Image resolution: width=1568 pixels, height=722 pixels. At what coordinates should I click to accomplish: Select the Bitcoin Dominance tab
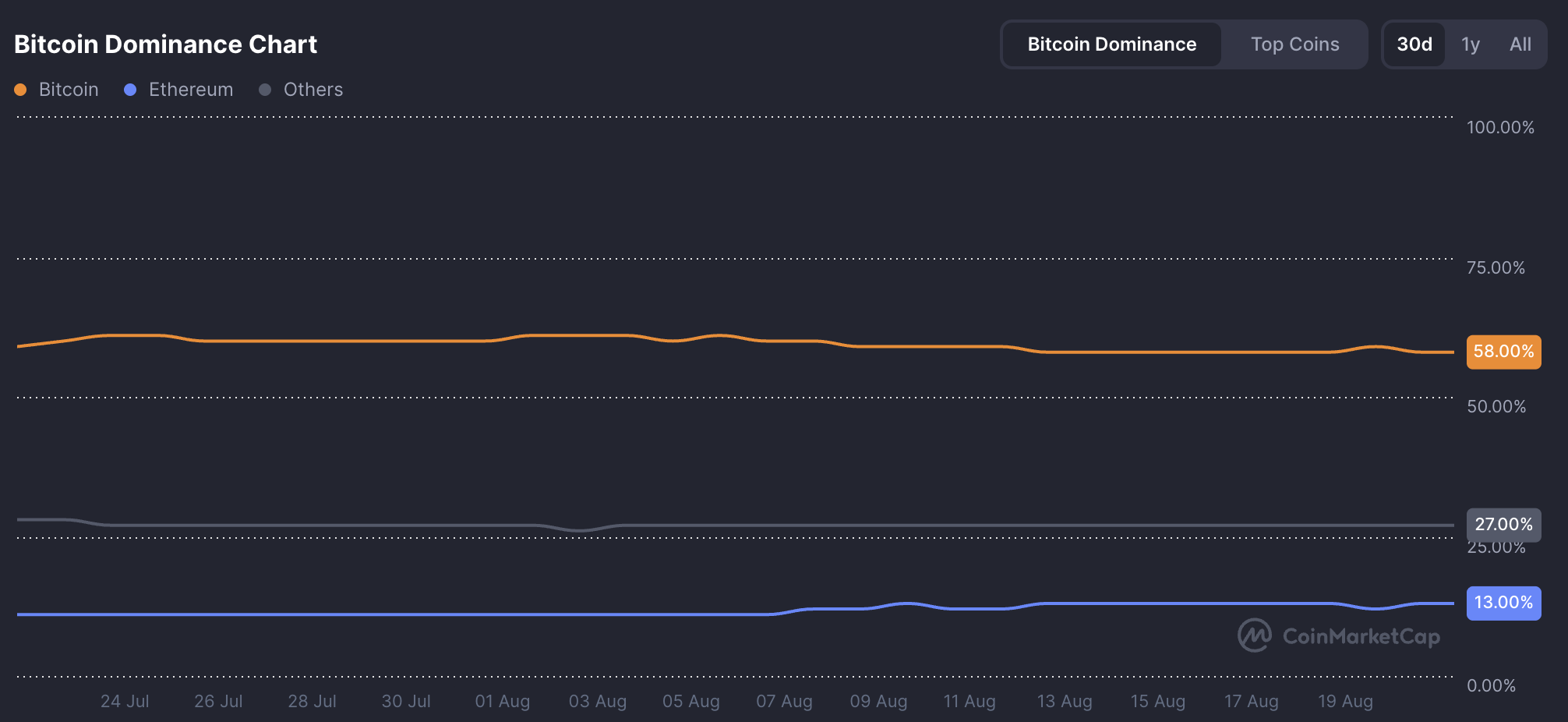point(1112,44)
